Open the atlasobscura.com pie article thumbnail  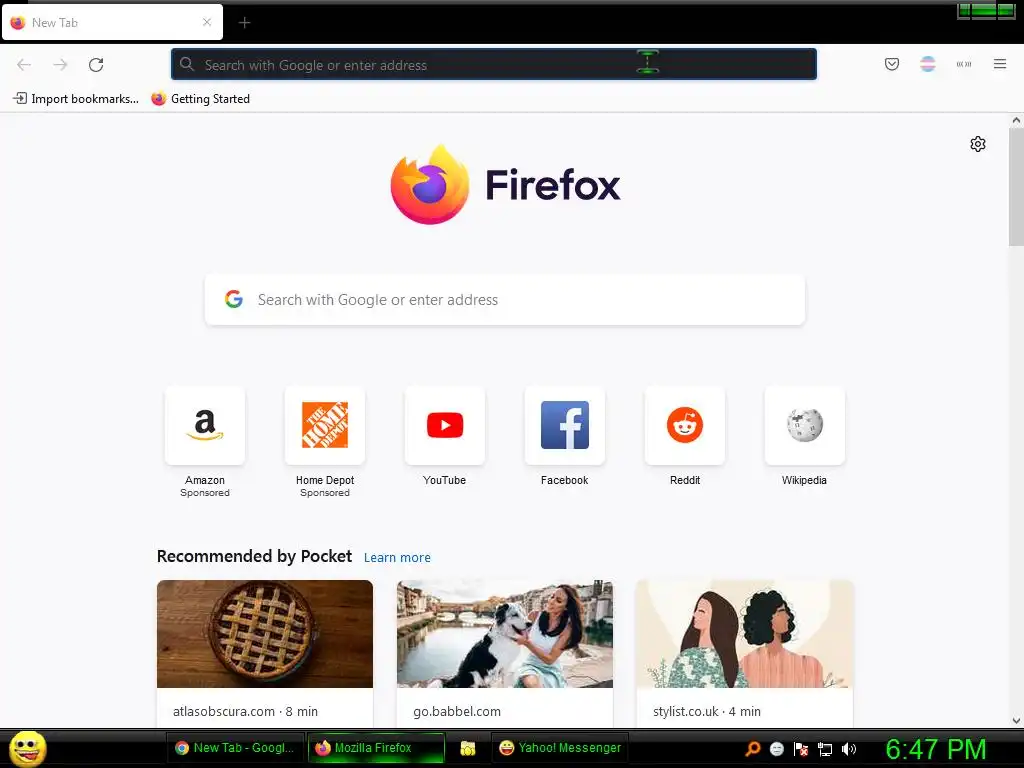[x=264, y=633]
